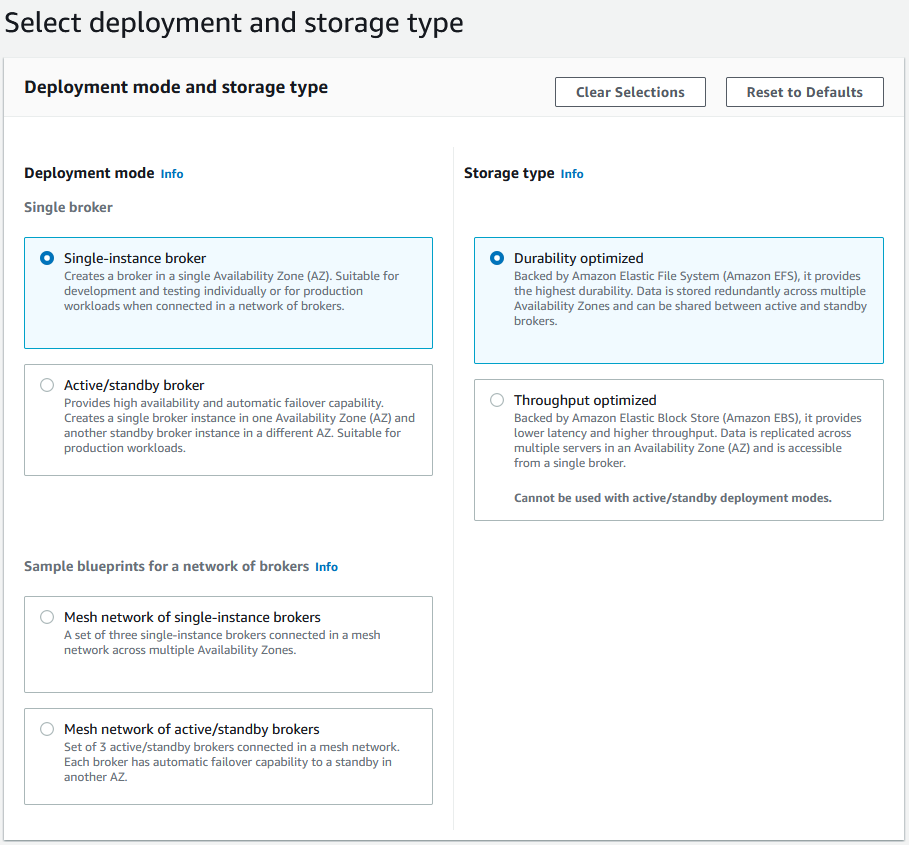
Task: Click the 'Durability optimized' option title
Action: (579, 258)
